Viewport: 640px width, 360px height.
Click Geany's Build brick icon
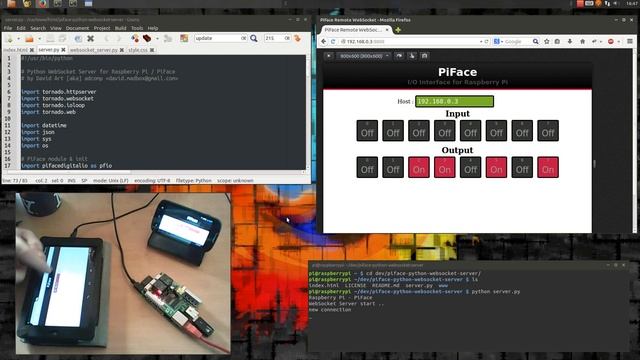coord(147,38)
